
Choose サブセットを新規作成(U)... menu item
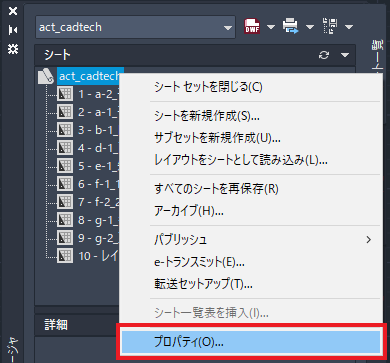coord(251,138)
